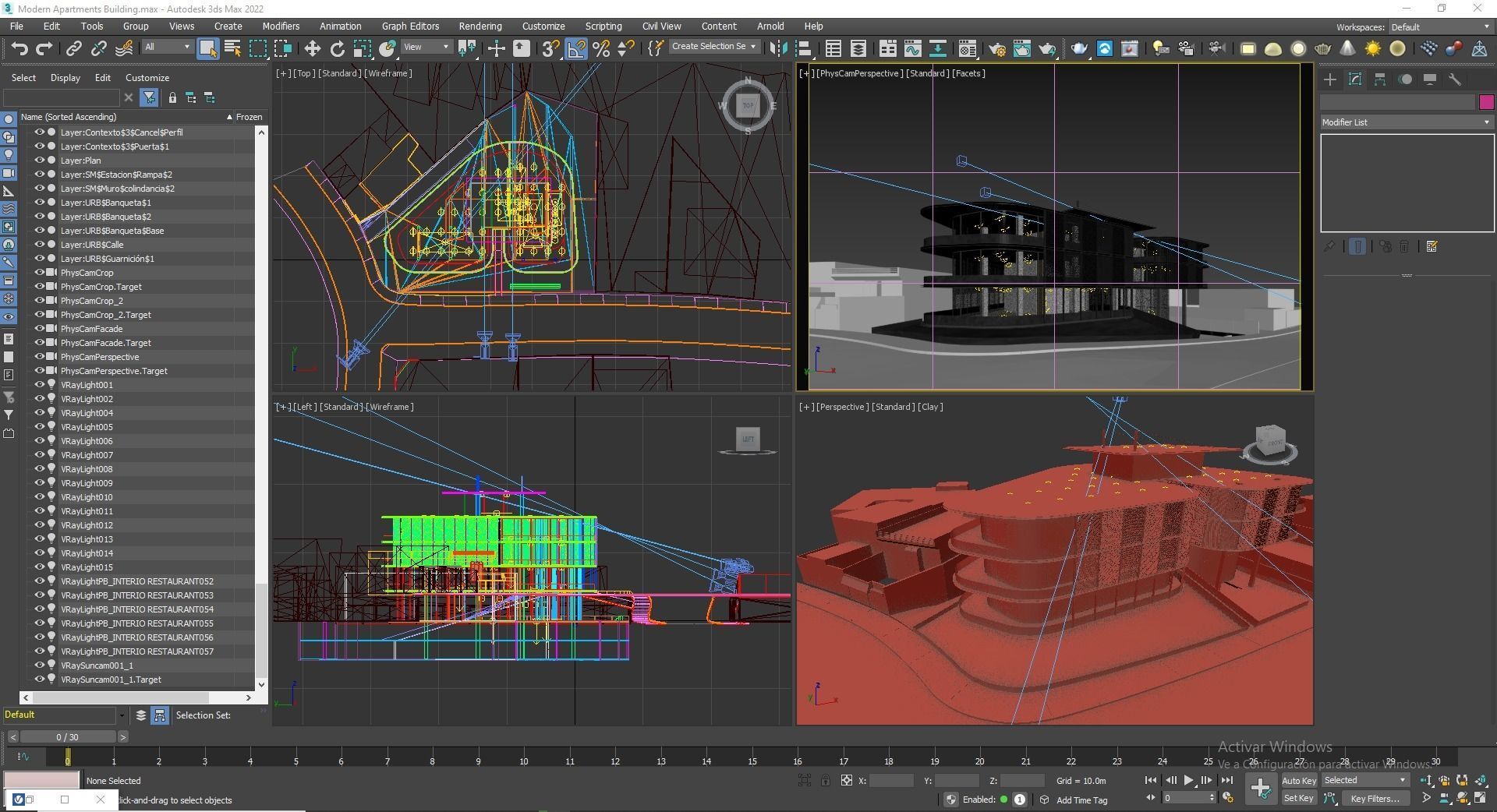Activate the Select Object tool
The width and height of the screenshot is (1497, 812).
[207, 48]
